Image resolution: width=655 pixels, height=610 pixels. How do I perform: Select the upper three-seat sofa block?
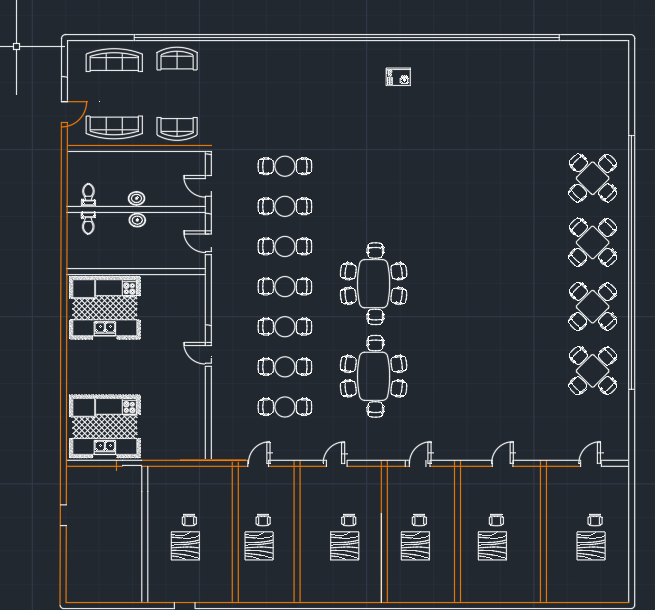(114, 61)
